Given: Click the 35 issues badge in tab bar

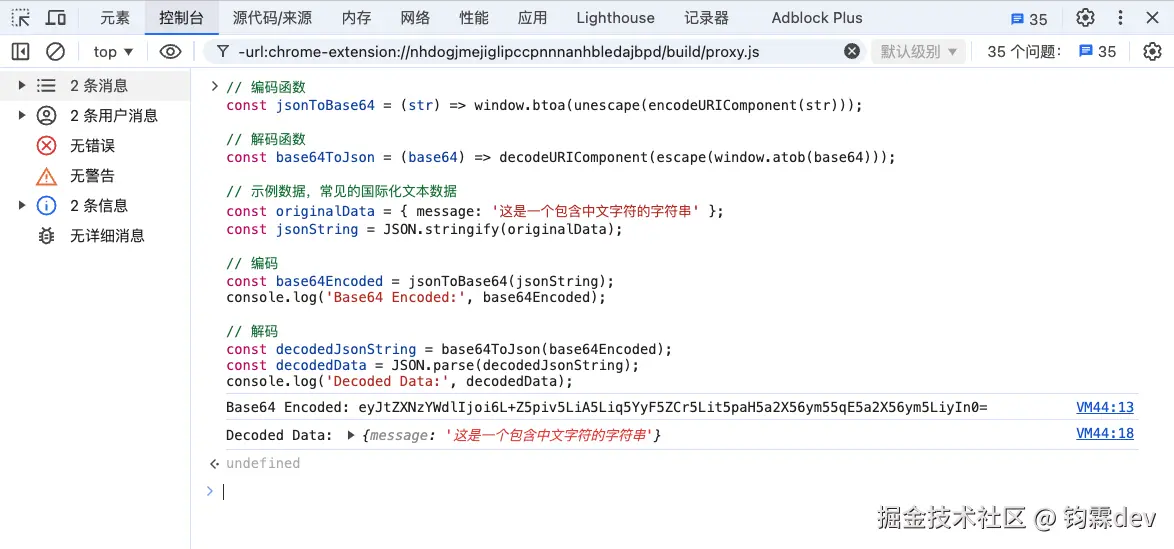Looking at the screenshot, I should (1029, 19).
